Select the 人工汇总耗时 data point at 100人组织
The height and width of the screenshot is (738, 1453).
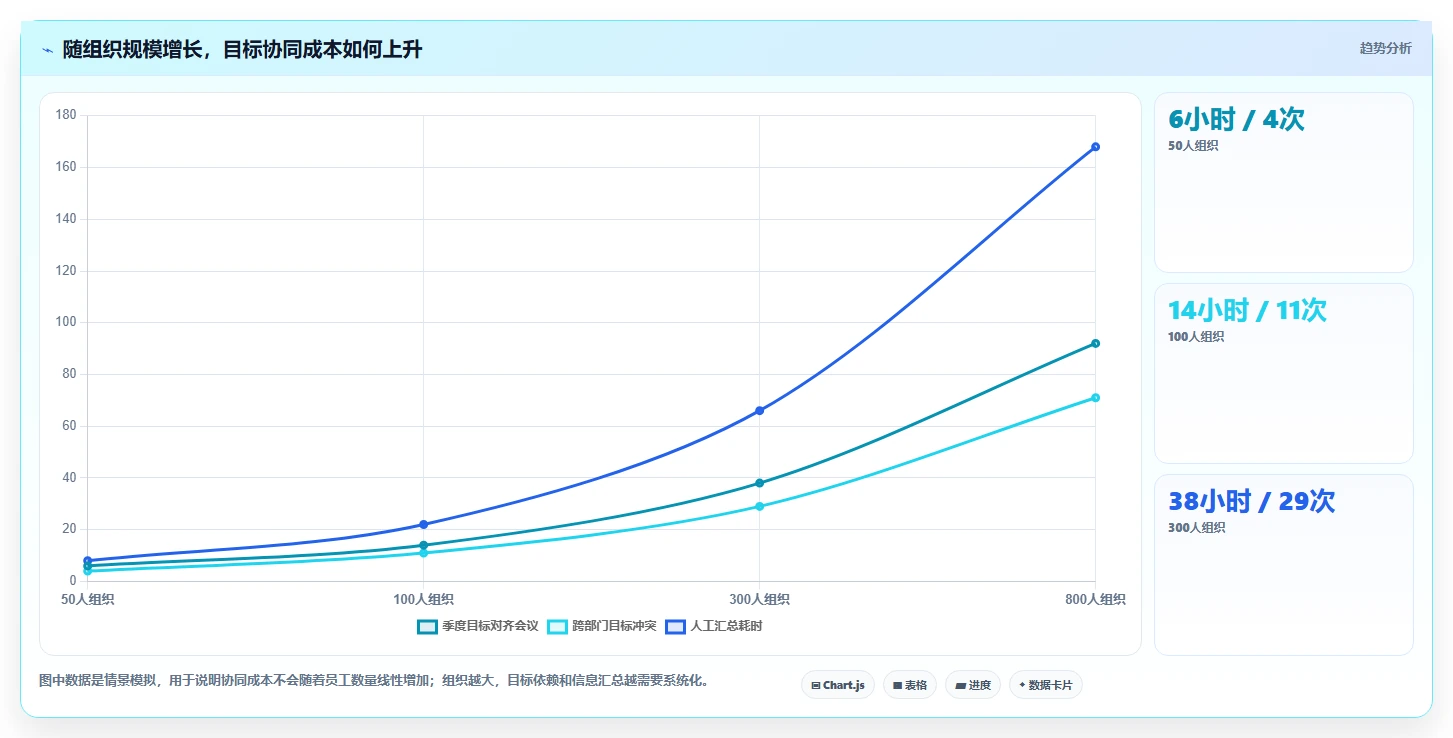coord(423,524)
